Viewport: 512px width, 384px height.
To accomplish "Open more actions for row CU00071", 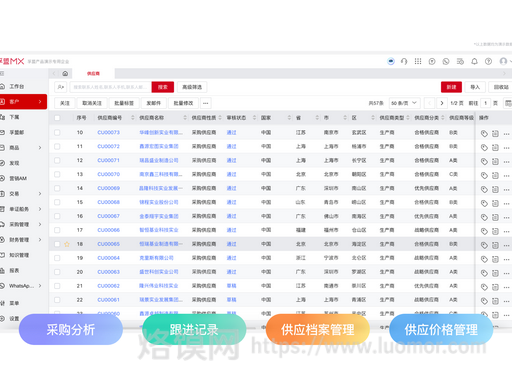I will 507,162.
